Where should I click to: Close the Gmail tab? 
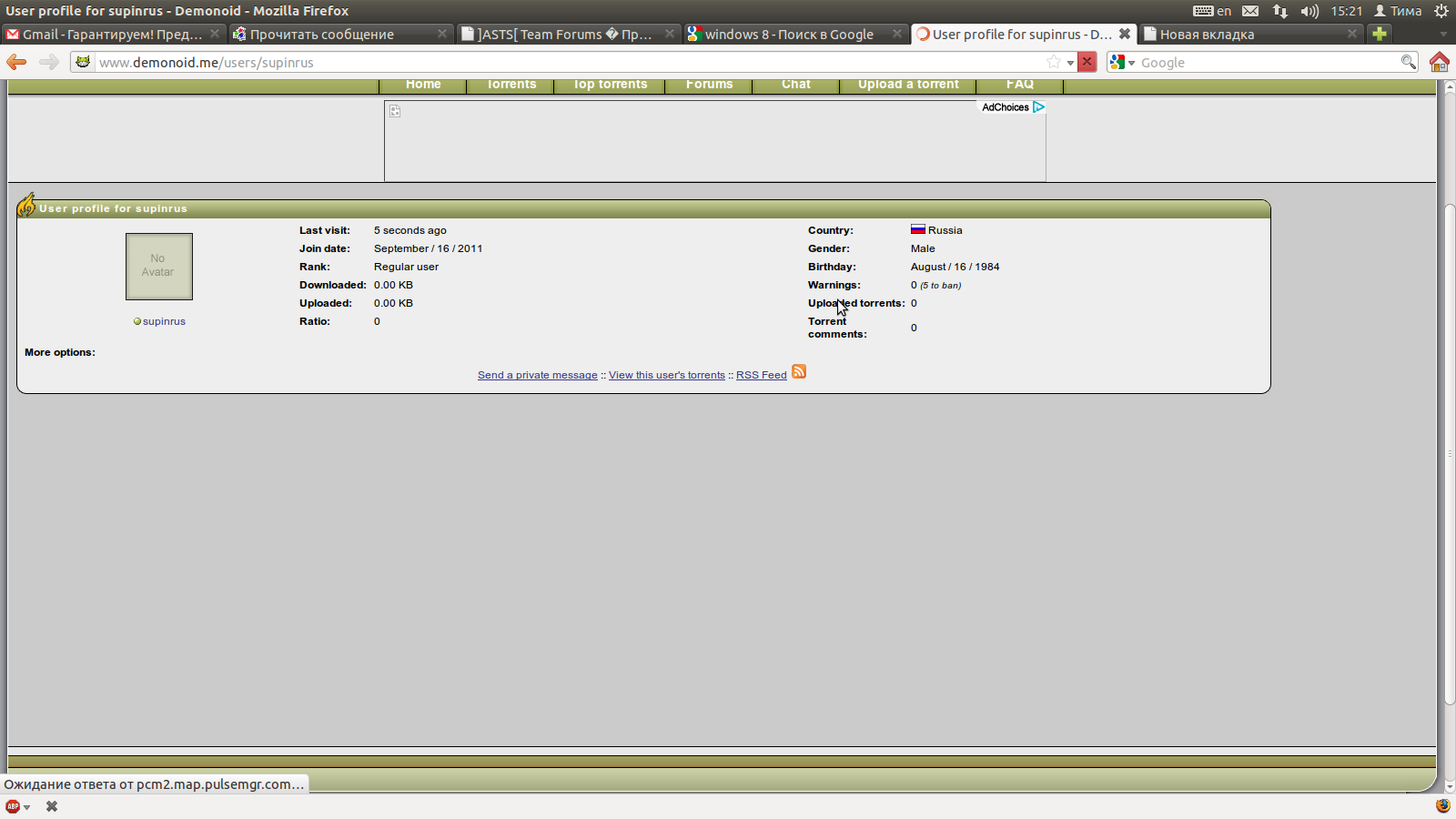(x=215, y=34)
